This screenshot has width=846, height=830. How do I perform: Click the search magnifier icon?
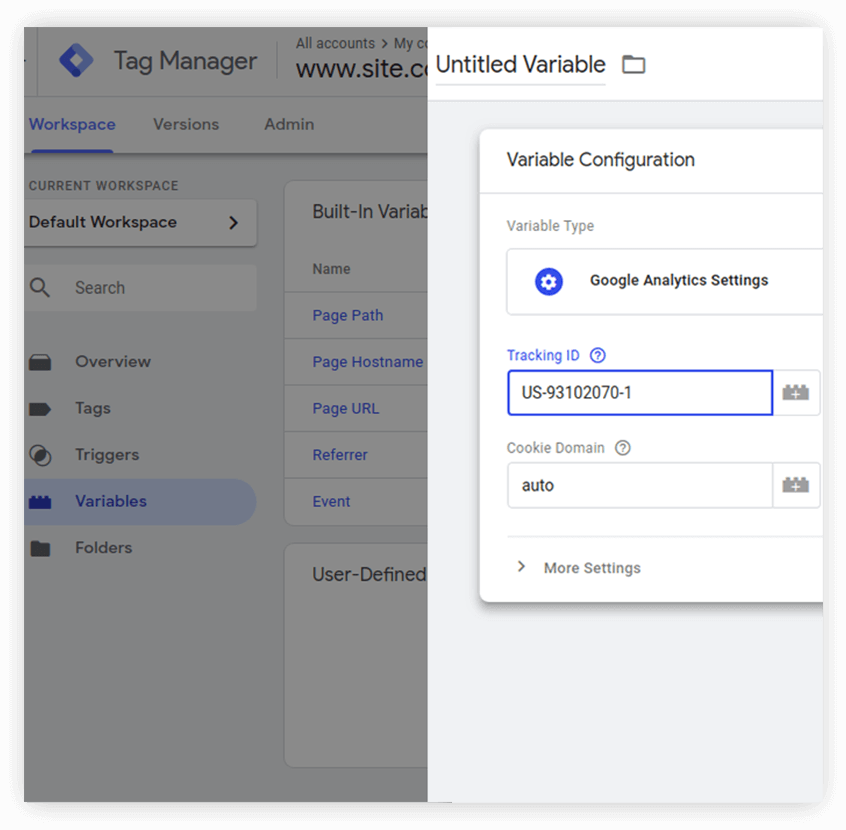[x=40, y=288]
